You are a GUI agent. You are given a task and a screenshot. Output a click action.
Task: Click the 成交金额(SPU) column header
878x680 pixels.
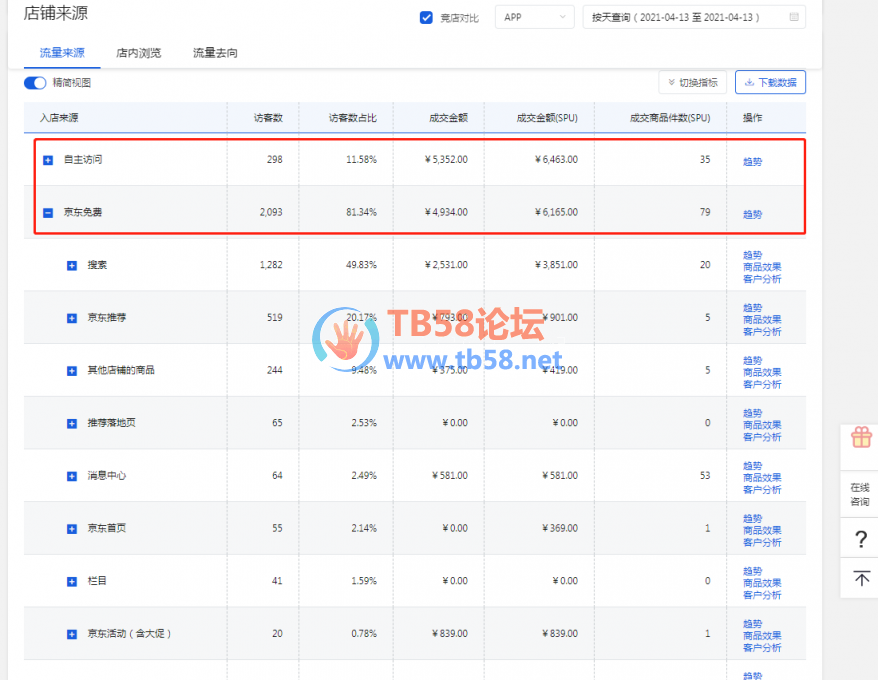[x=547, y=118]
